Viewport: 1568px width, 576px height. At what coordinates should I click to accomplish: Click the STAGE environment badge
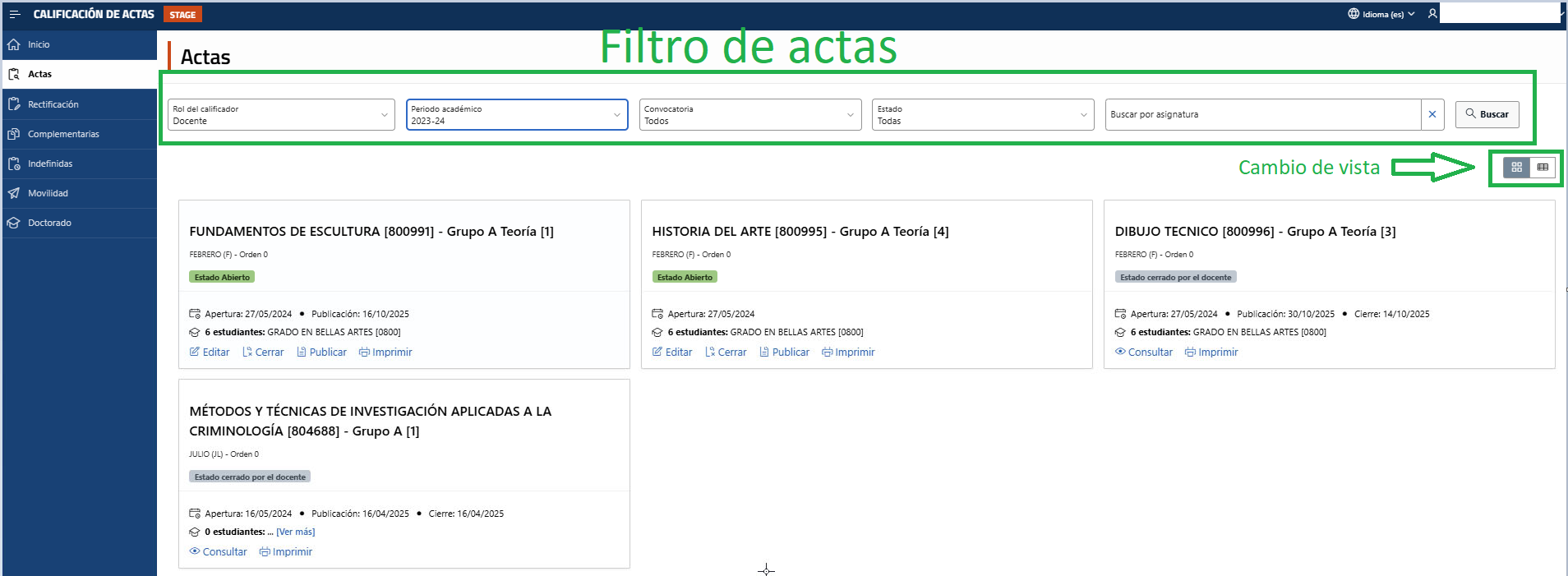click(182, 15)
